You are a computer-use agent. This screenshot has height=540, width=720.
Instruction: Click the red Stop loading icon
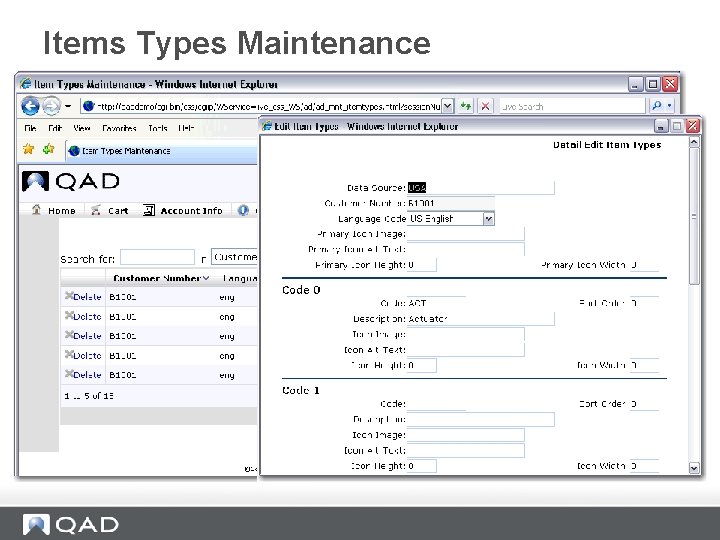click(485, 106)
